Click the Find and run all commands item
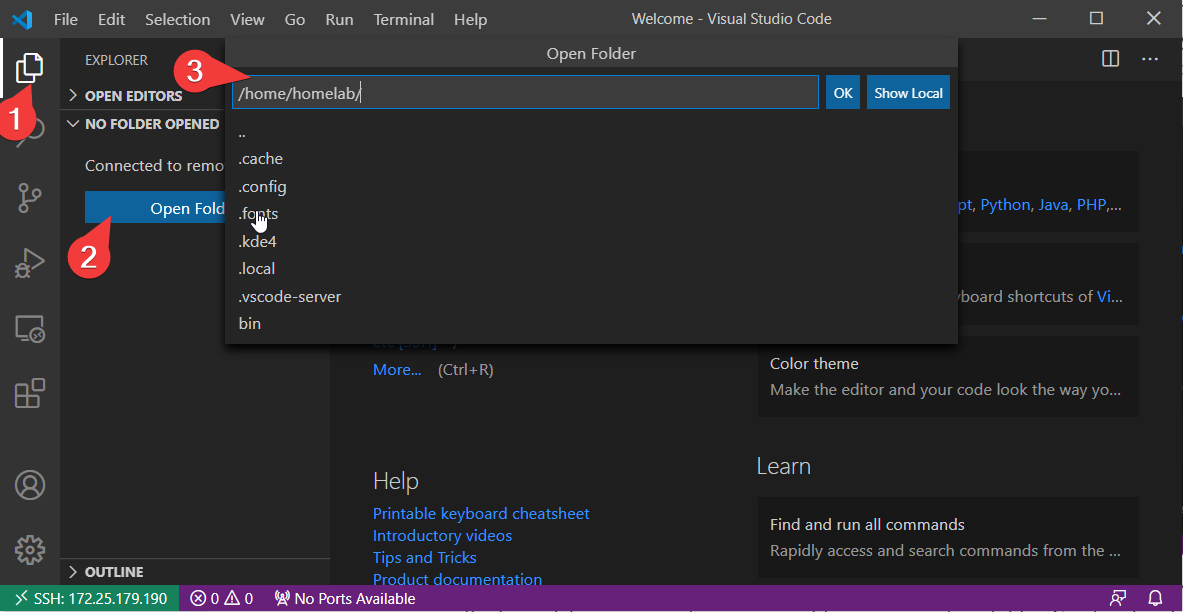The height and width of the screenshot is (612, 1183). tap(948, 537)
